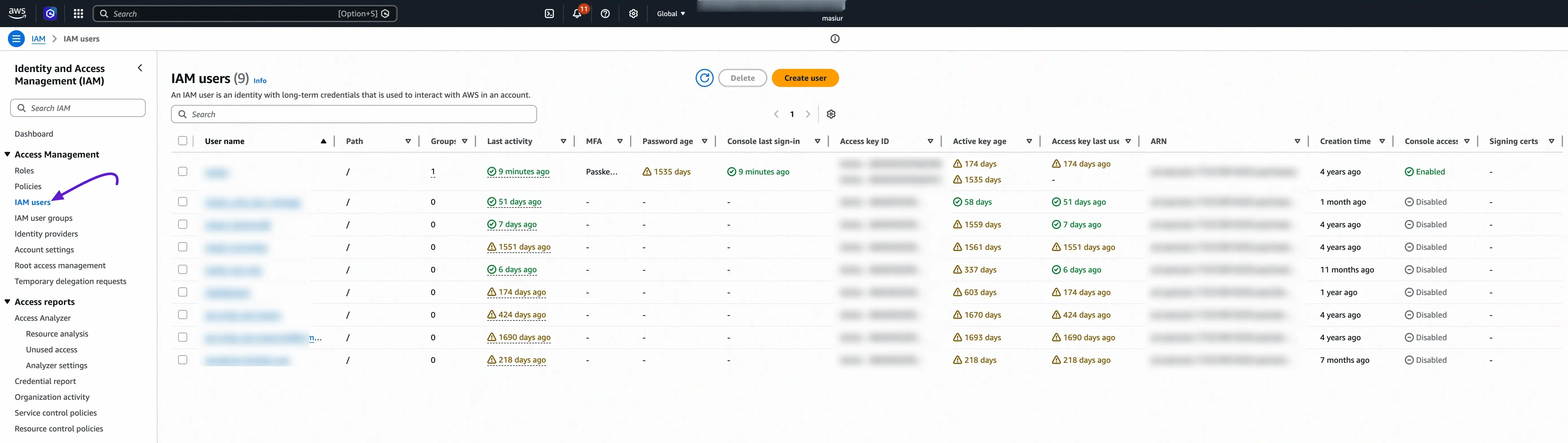Screen dimensions: 1568x443
Task: Check the user row with 218 days ago activity
Action: pos(183,359)
